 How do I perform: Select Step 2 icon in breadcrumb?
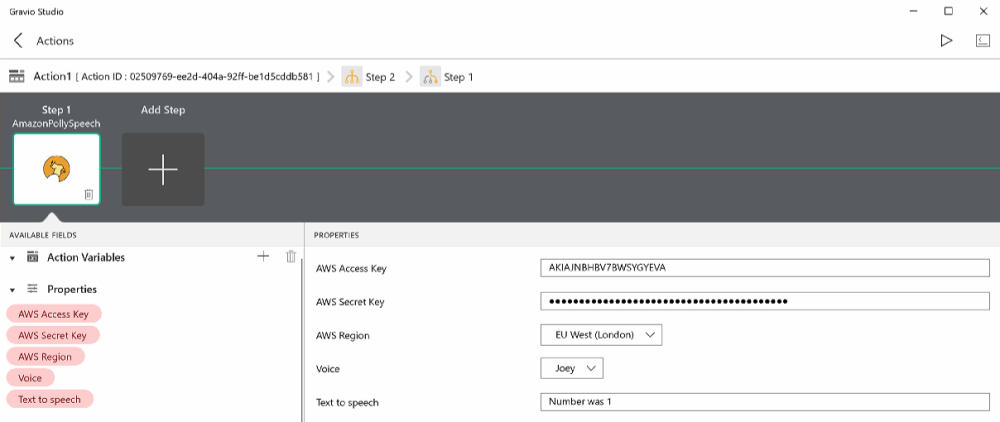[x=352, y=77]
